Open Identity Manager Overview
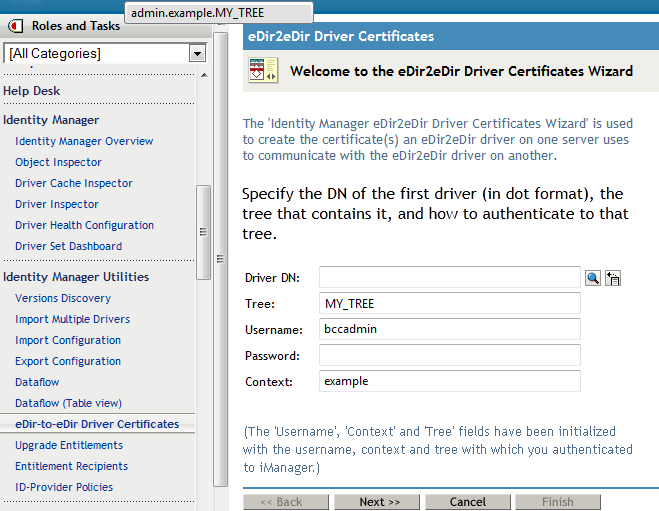The width and height of the screenshot is (659, 511). point(84,141)
